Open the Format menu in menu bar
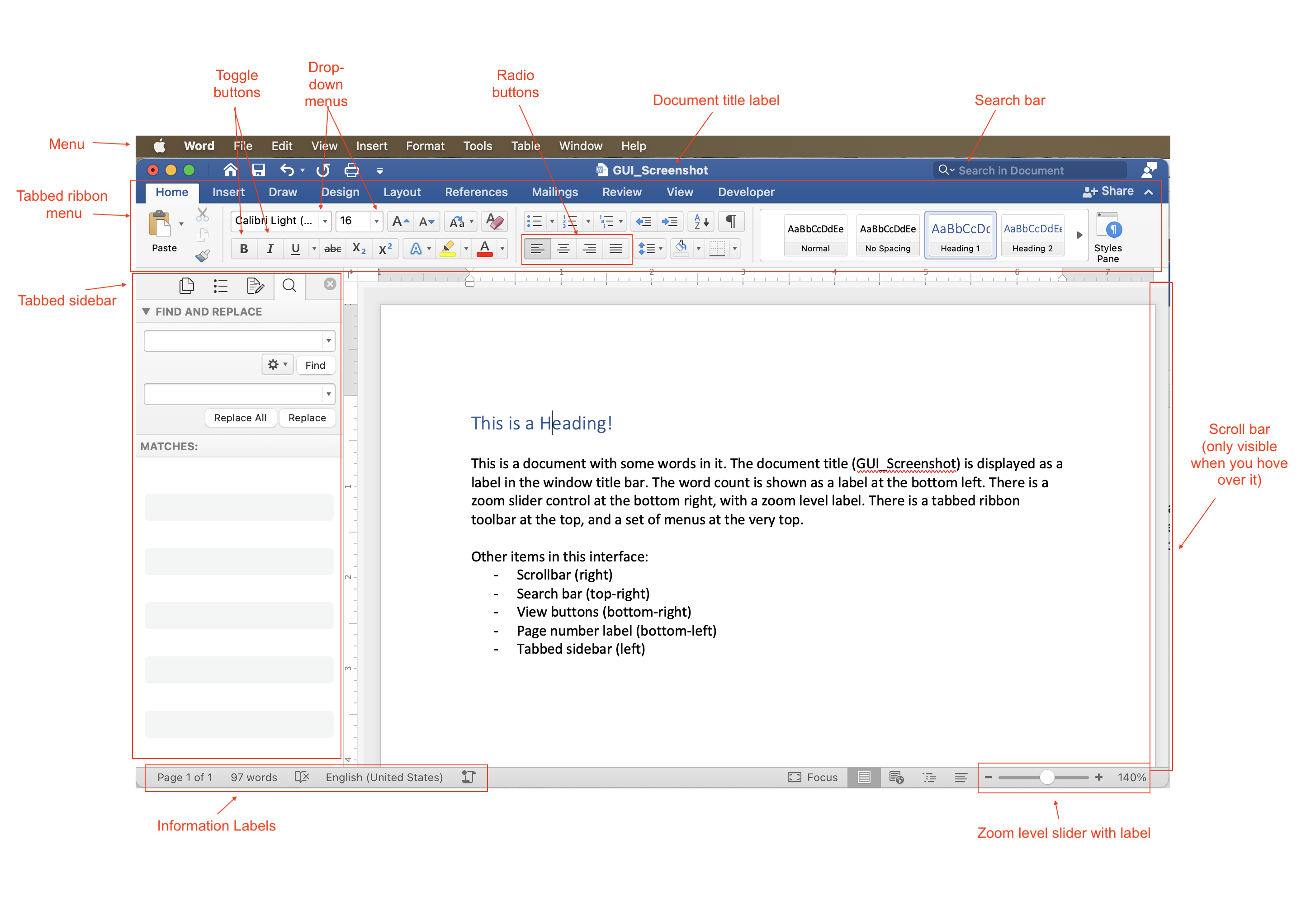The height and width of the screenshot is (924, 1306). point(425,146)
